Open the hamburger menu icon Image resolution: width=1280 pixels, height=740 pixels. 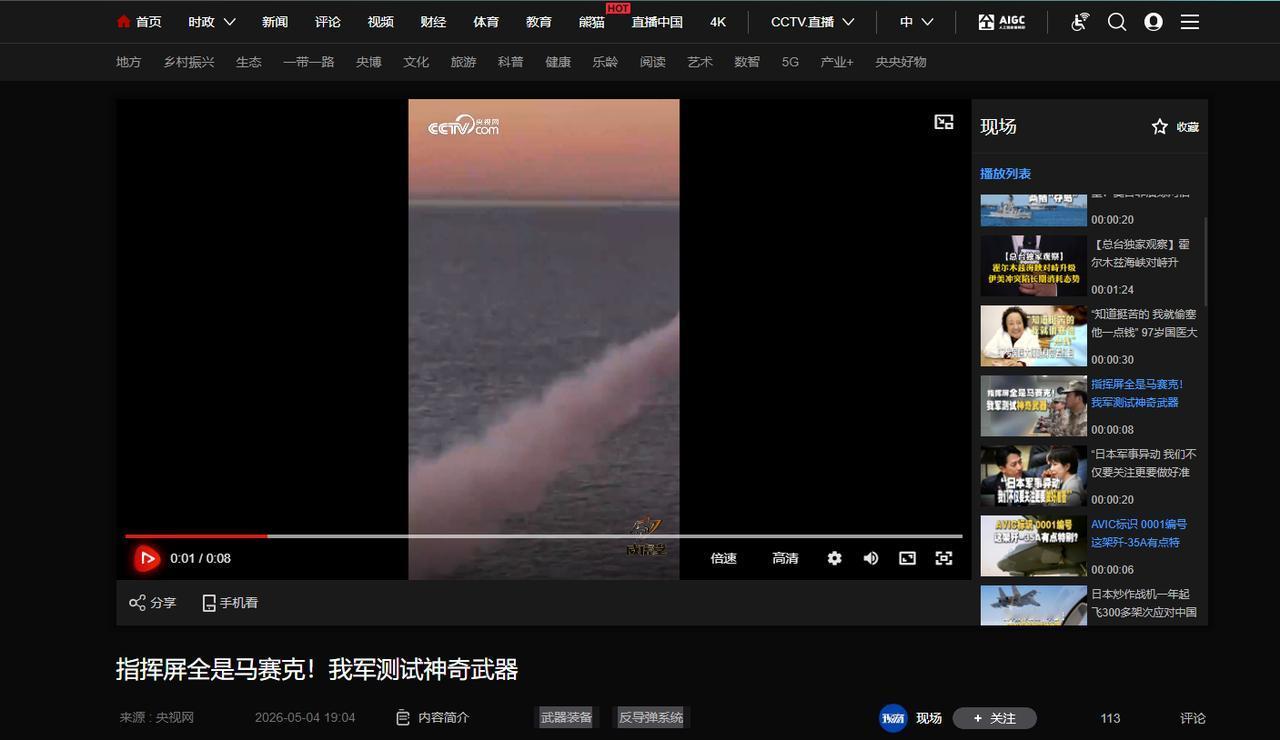pyautogui.click(x=1190, y=22)
